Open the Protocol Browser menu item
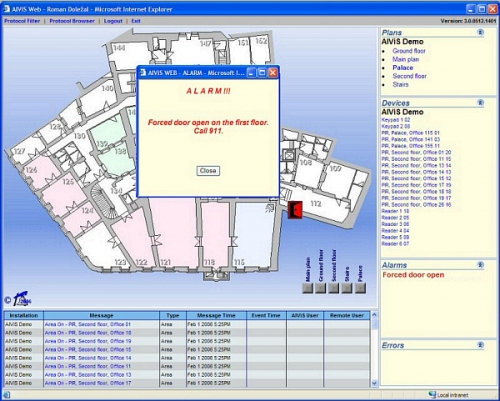Screen dimensions: 500x401 (72, 21)
